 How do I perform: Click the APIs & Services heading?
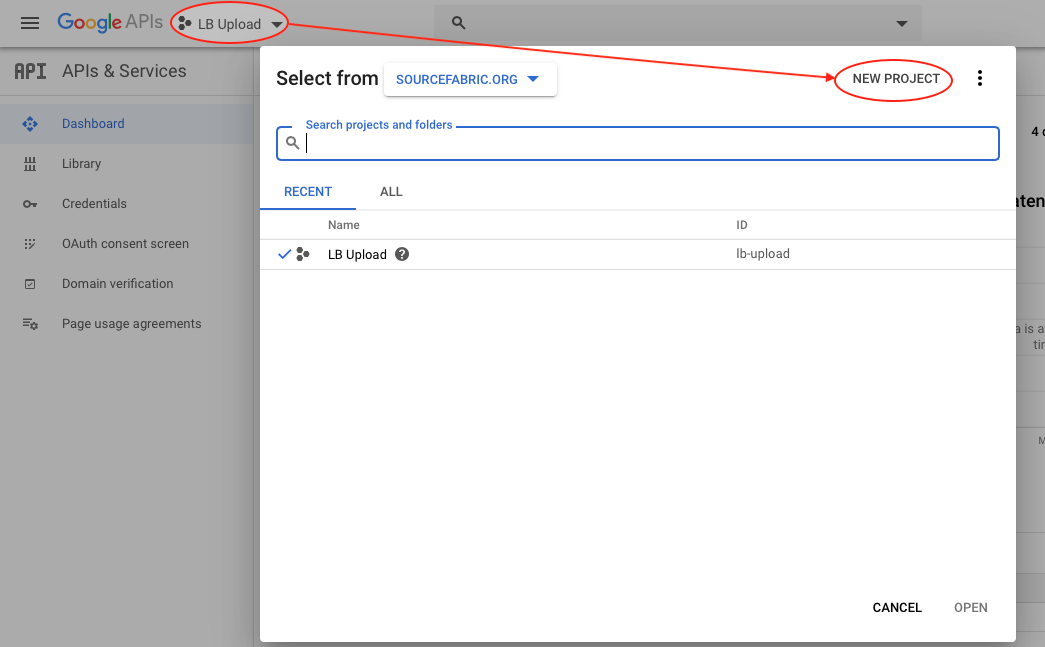tap(124, 71)
